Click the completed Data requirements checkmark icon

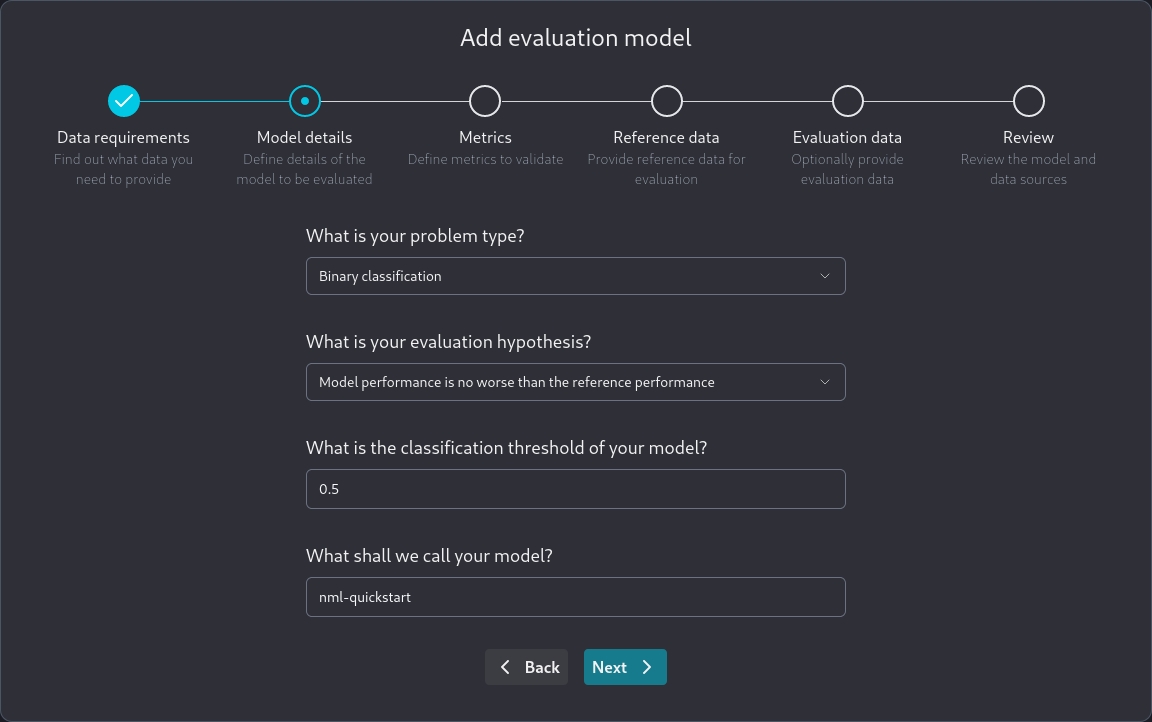point(124,101)
